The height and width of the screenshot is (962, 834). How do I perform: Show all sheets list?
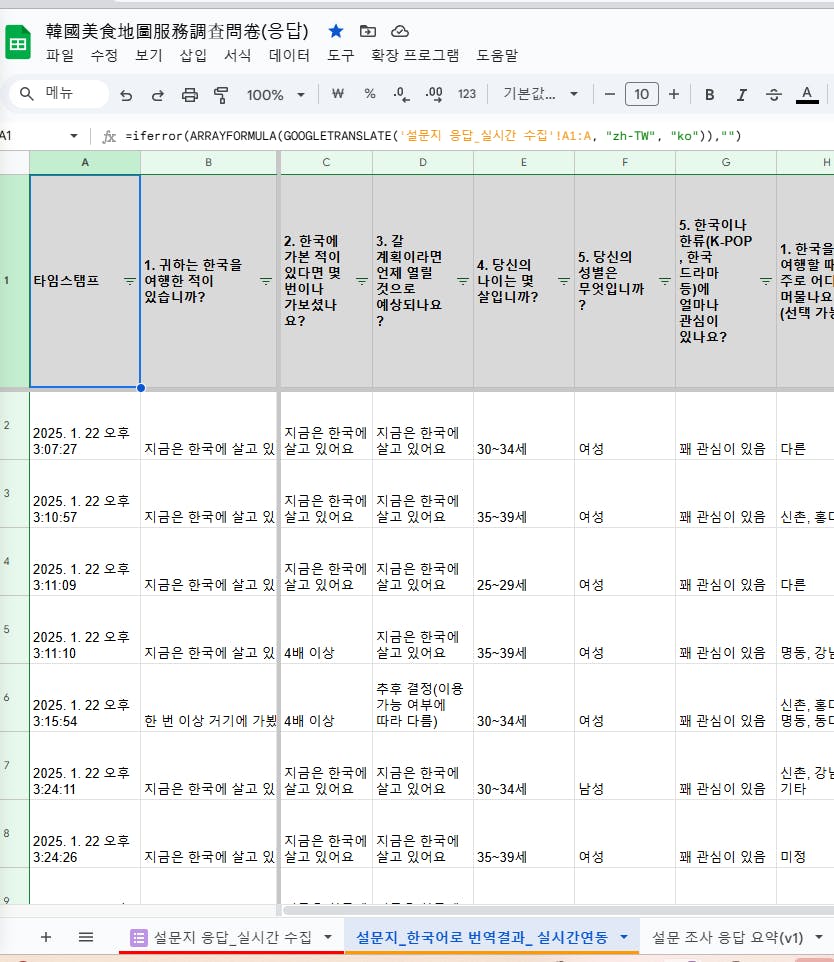[86, 937]
